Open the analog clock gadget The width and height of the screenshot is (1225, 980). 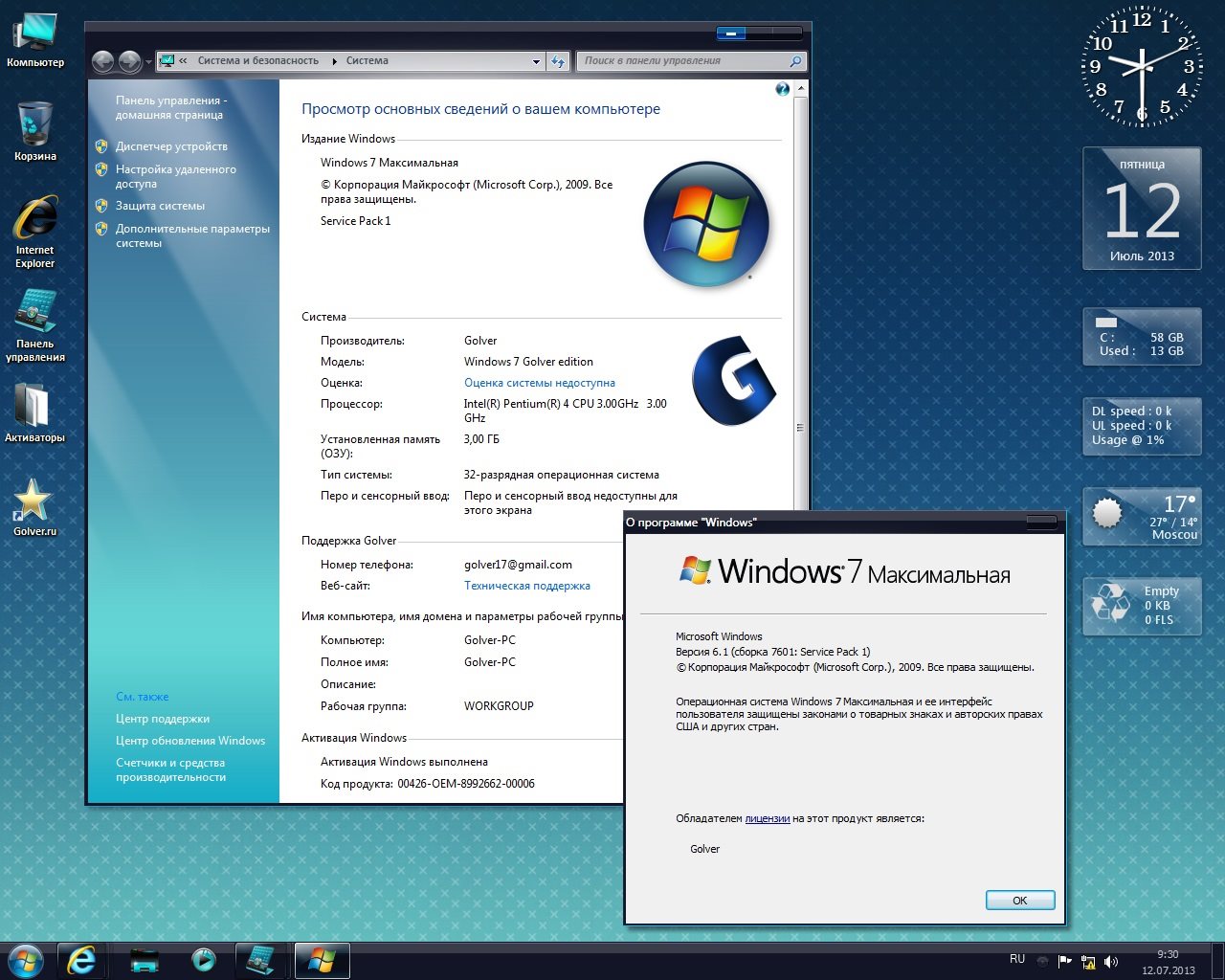tap(1142, 67)
